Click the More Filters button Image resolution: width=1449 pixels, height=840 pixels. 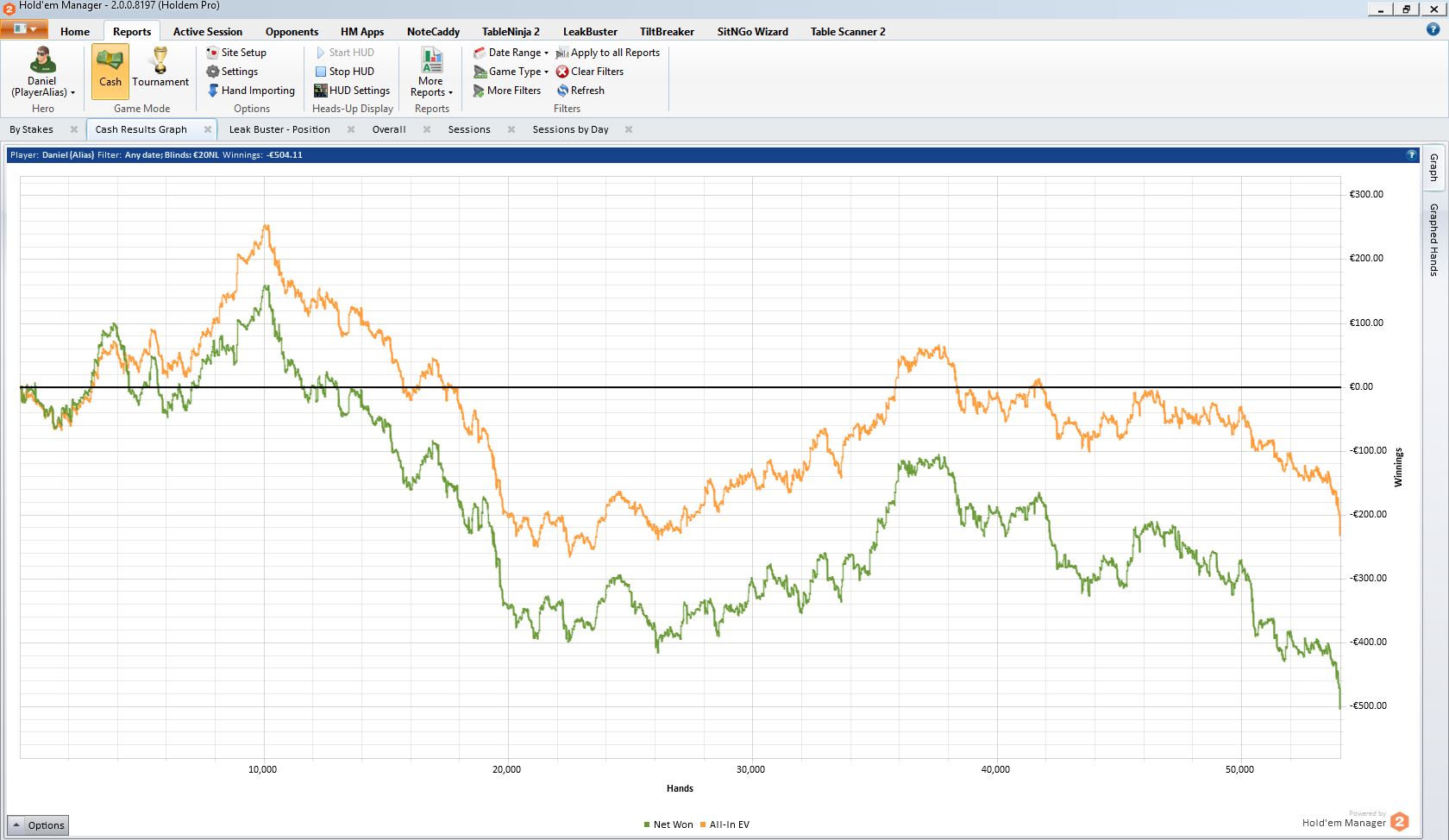pyautogui.click(x=507, y=91)
